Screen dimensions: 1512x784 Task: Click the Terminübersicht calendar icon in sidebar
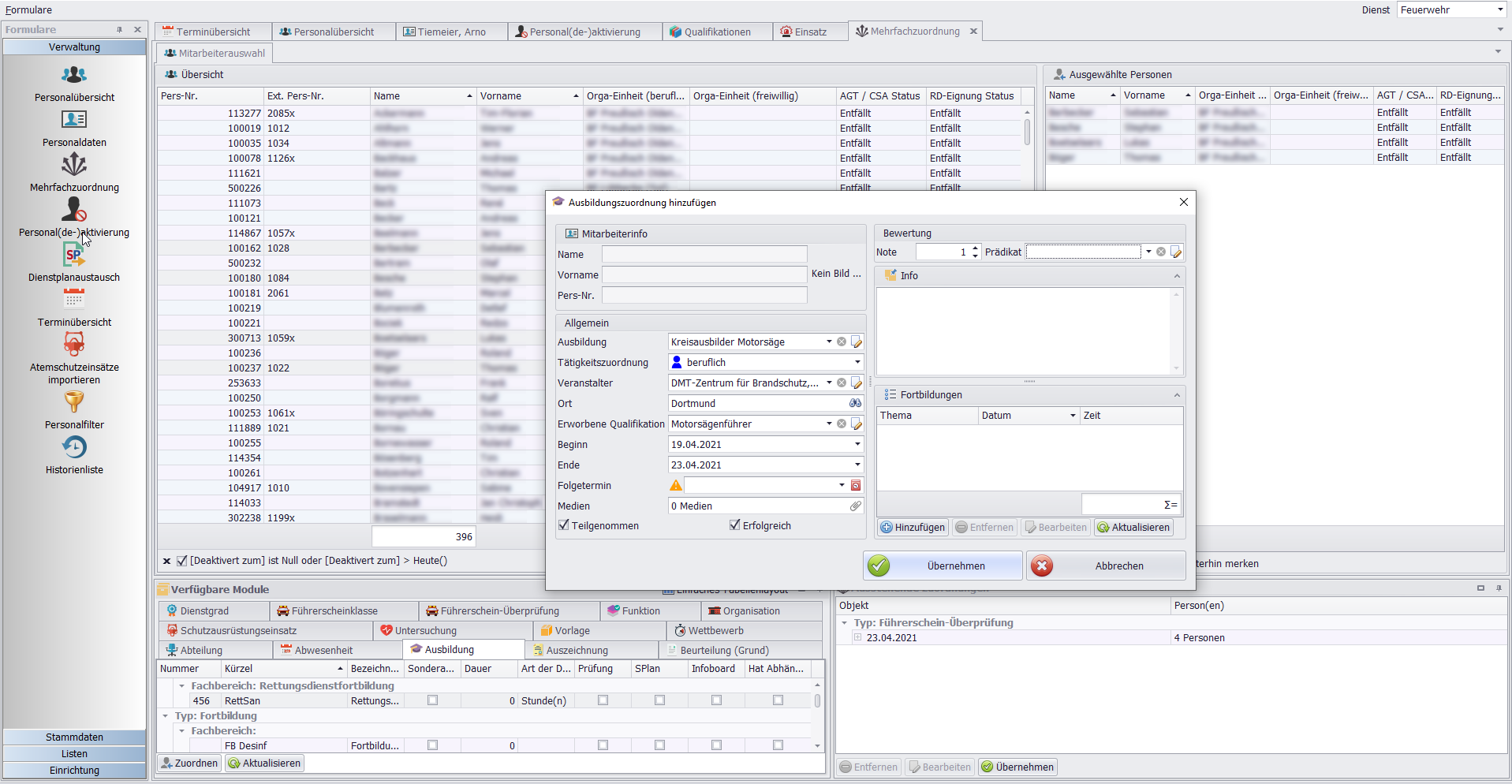pos(74,300)
